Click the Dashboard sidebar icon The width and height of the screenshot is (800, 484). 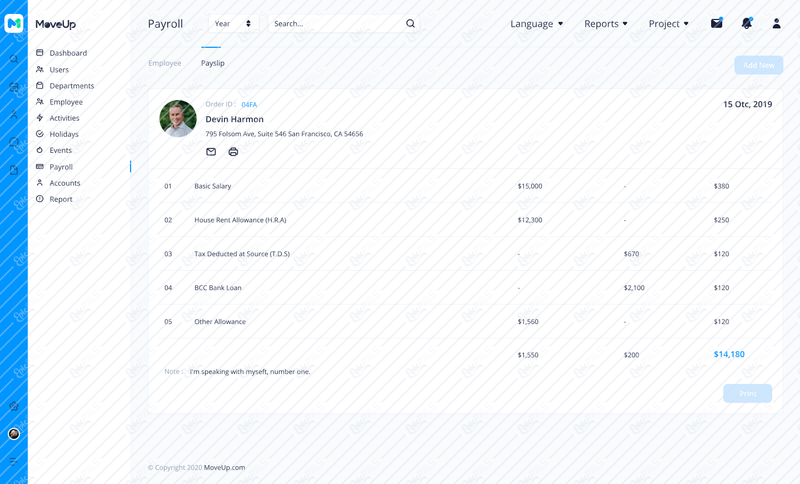40,53
